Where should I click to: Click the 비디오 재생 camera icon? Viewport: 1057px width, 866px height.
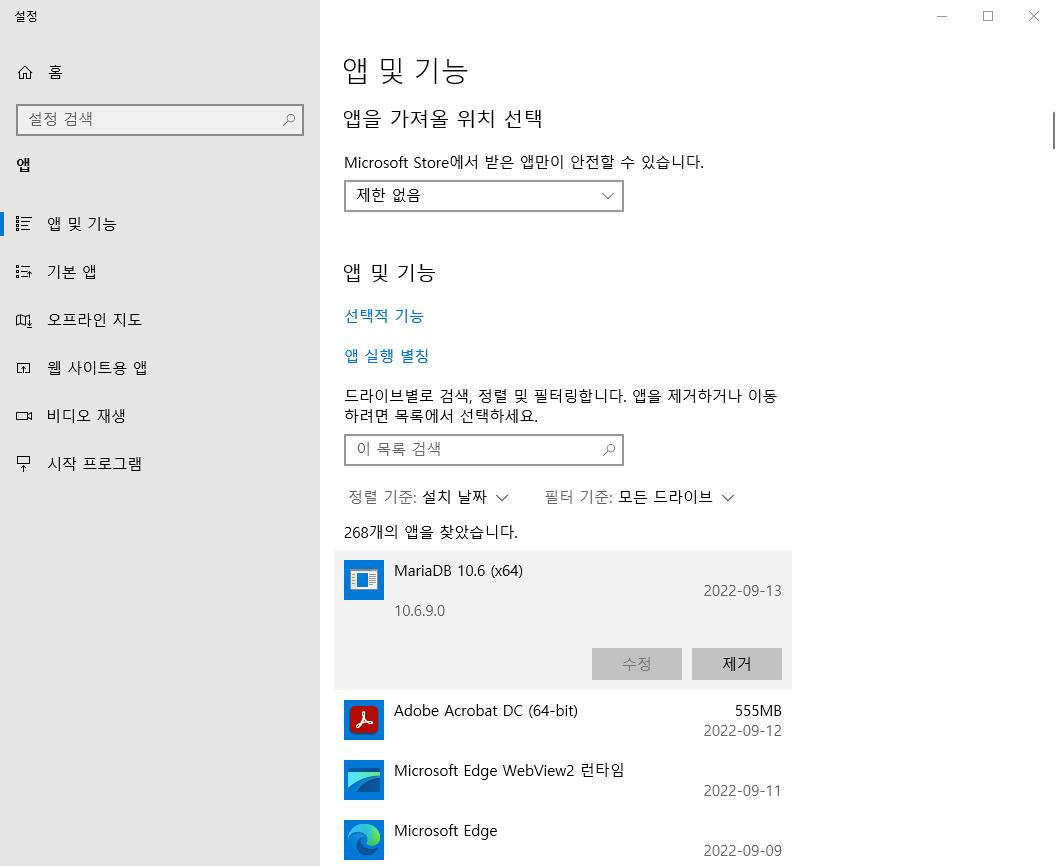pyautogui.click(x=24, y=416)
